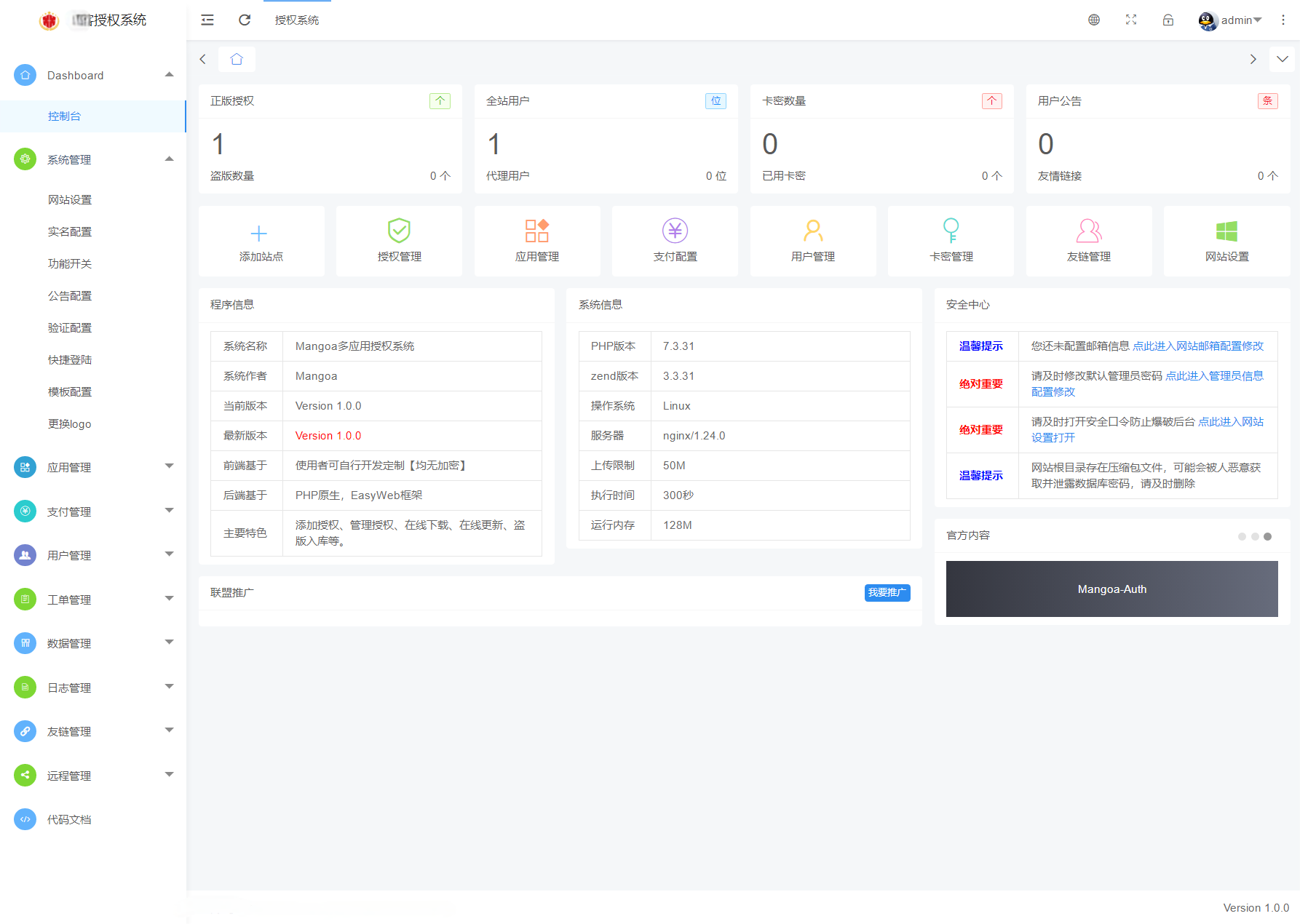
Task: Select the 卡密管理 key icon
Action: [951, 231]
